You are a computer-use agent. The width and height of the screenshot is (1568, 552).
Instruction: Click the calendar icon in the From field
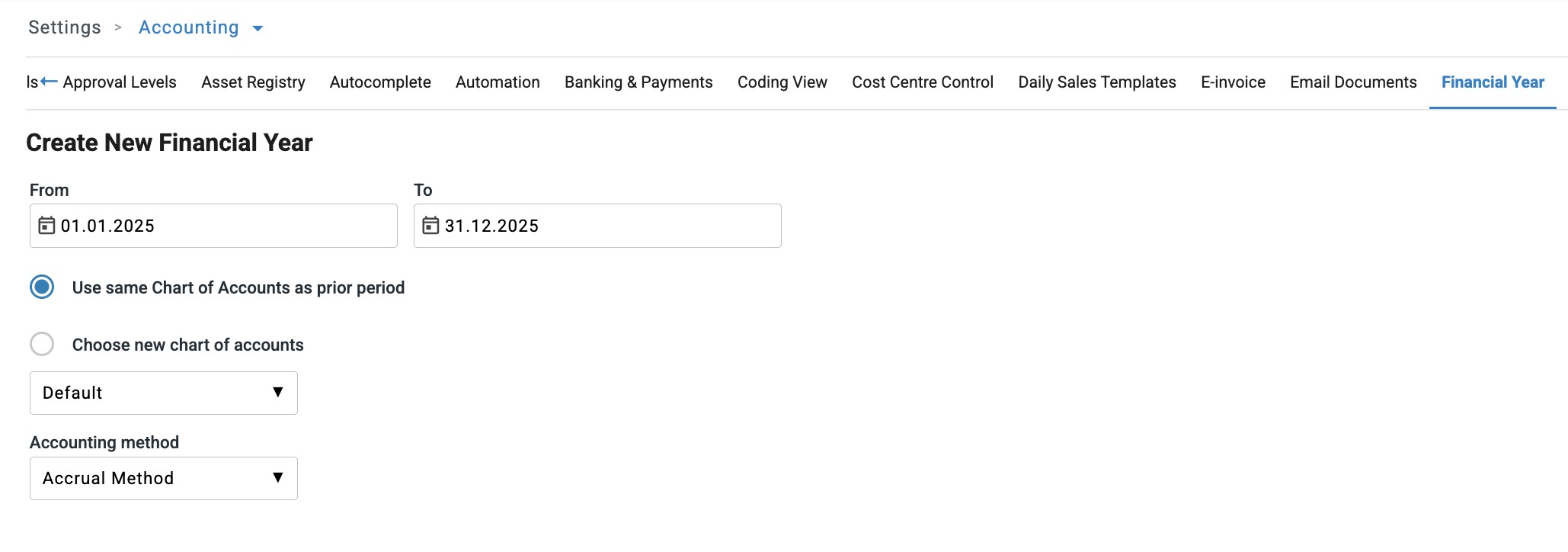tap(46, 226)
